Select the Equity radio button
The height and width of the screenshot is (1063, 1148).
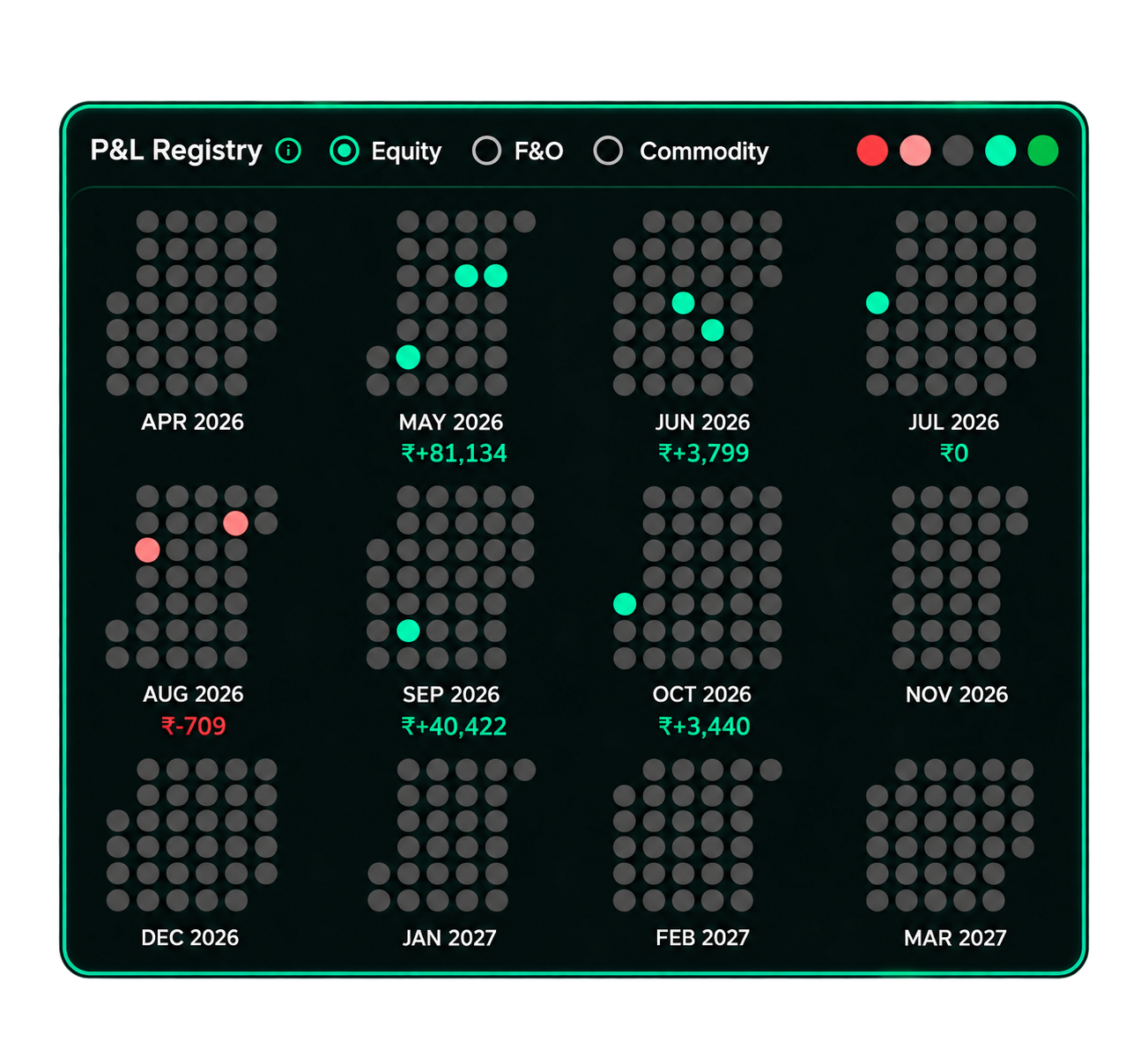[344, 151]
